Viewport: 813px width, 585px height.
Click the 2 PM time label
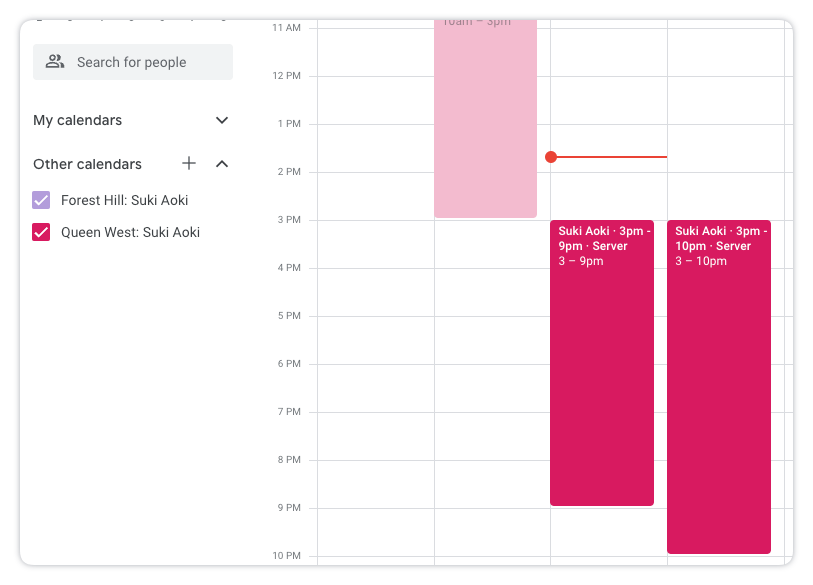289,172
